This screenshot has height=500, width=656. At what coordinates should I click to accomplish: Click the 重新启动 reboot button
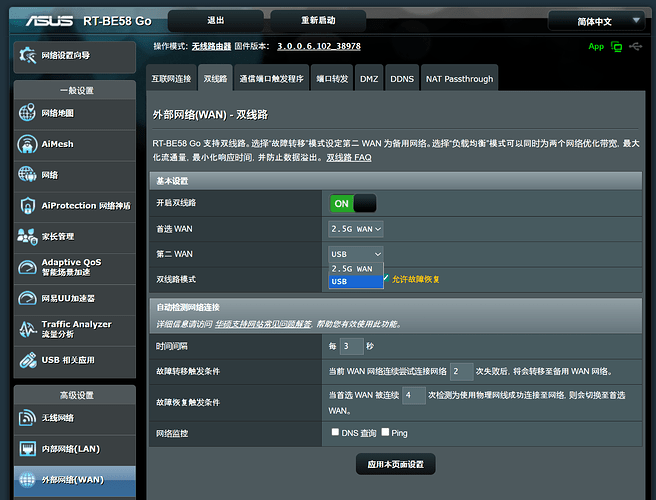click(x=318, y=21)
